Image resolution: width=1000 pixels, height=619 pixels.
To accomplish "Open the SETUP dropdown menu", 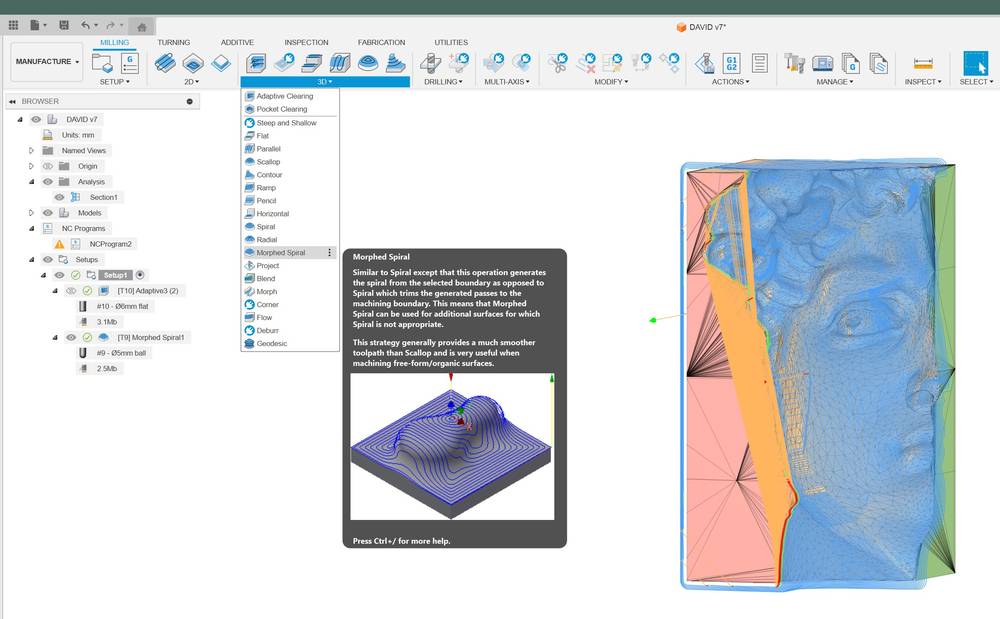I will (115, 82).
